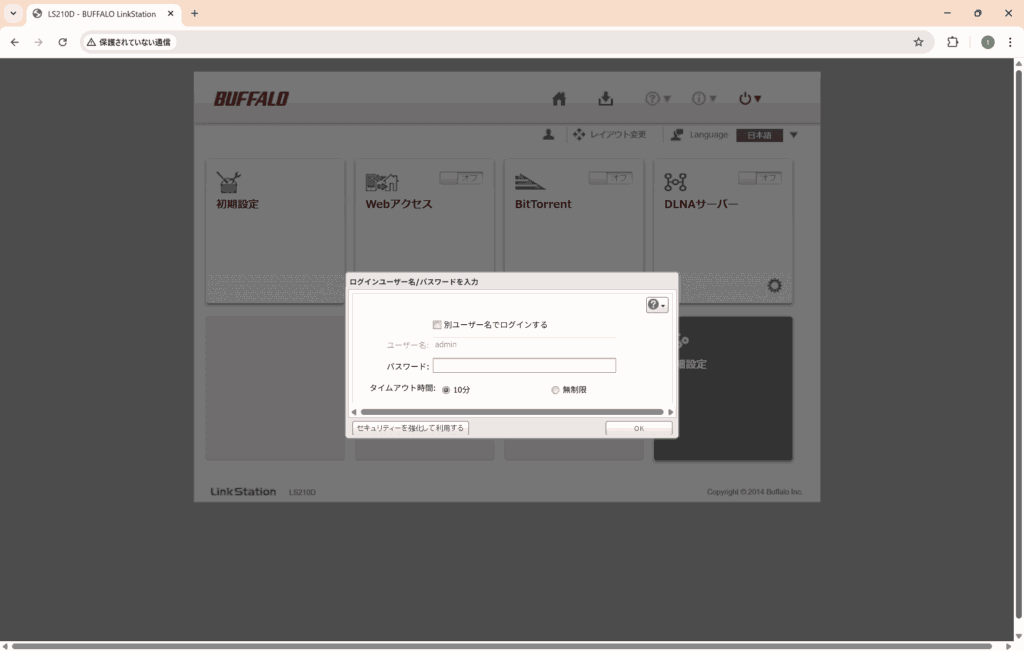Image resolution: width=1024 pixels, height=651 pixels.
Task: Select the 10分 timeout radio button
Action: tap(446, 390)
